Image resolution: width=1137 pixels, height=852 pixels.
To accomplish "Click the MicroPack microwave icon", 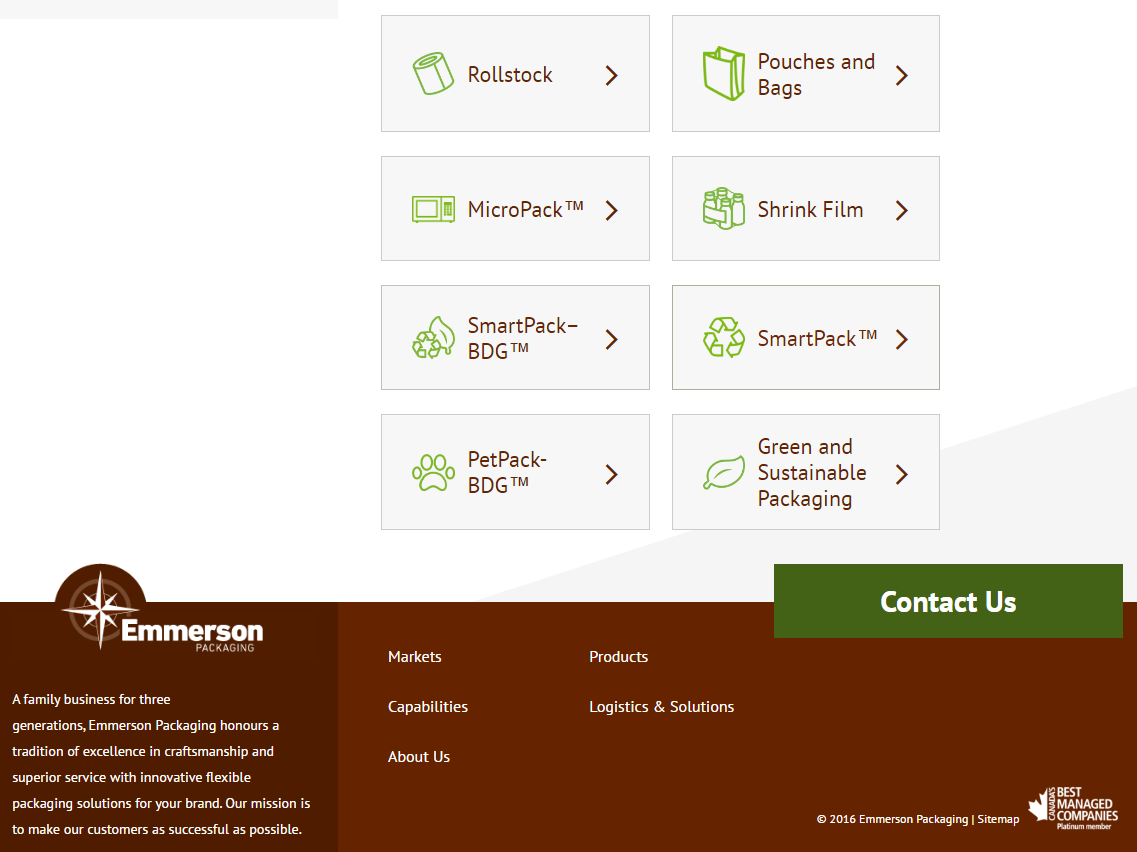I will pos(434,209).
